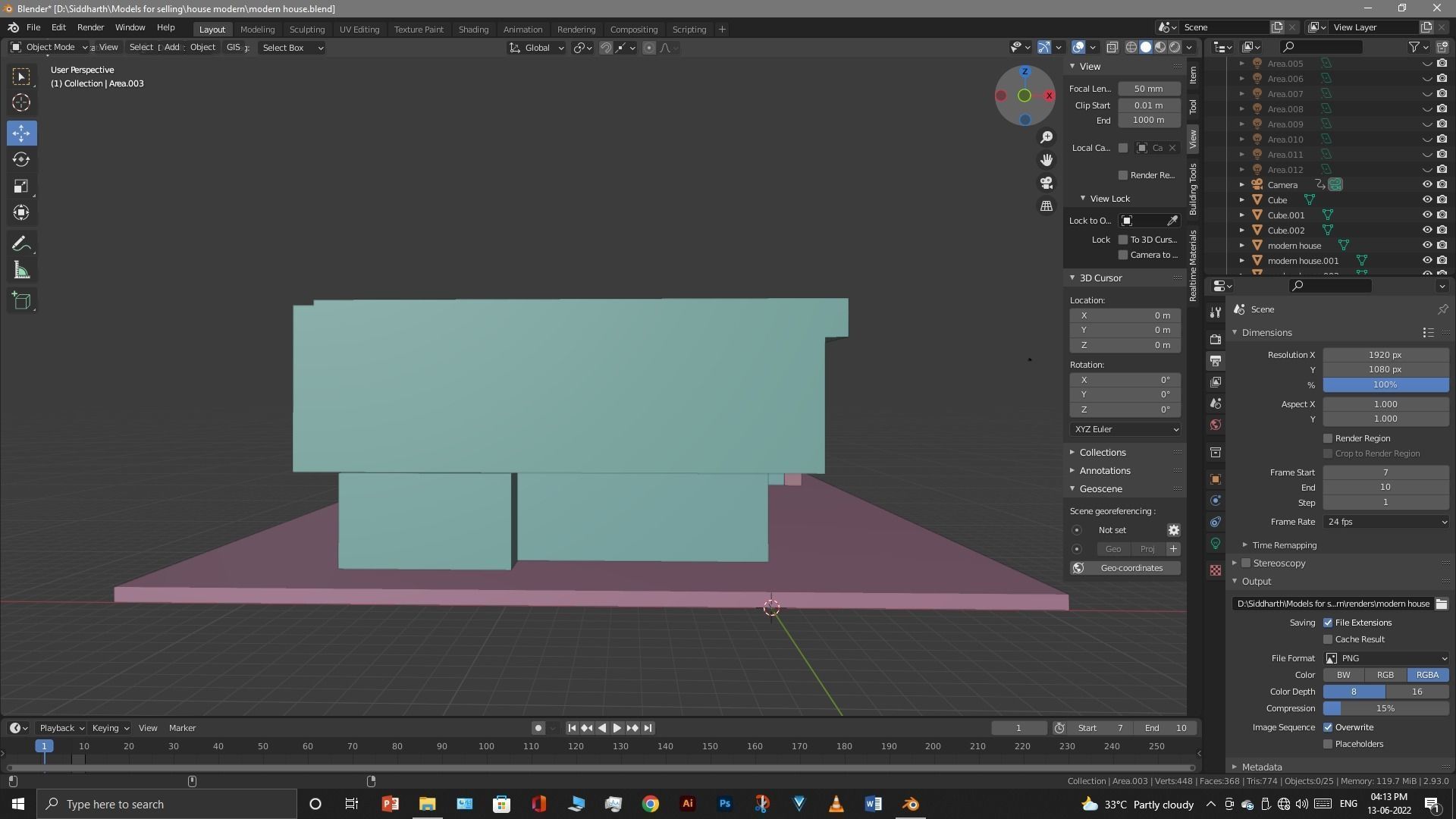Open Output properties tab icon
The height and width of the screenshot is (819, 1456).
click(1216, 360)
